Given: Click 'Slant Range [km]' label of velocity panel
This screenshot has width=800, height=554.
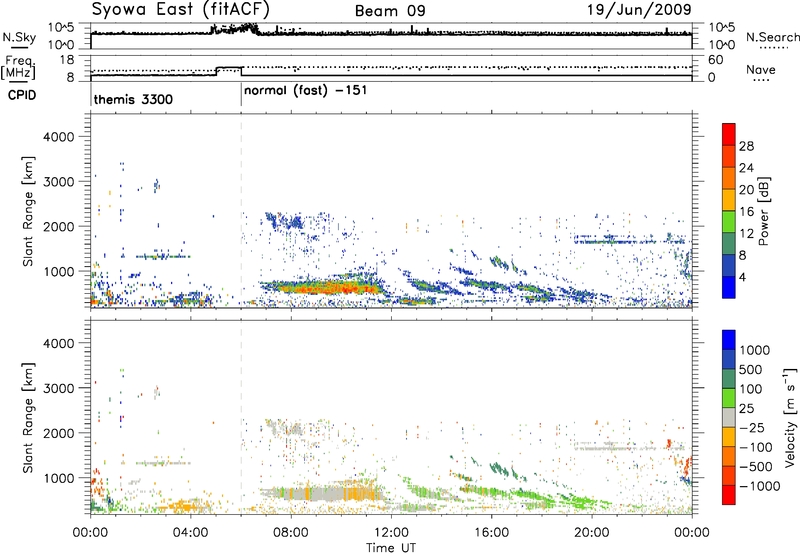Looking at the screenshot, I should (28, 418).
